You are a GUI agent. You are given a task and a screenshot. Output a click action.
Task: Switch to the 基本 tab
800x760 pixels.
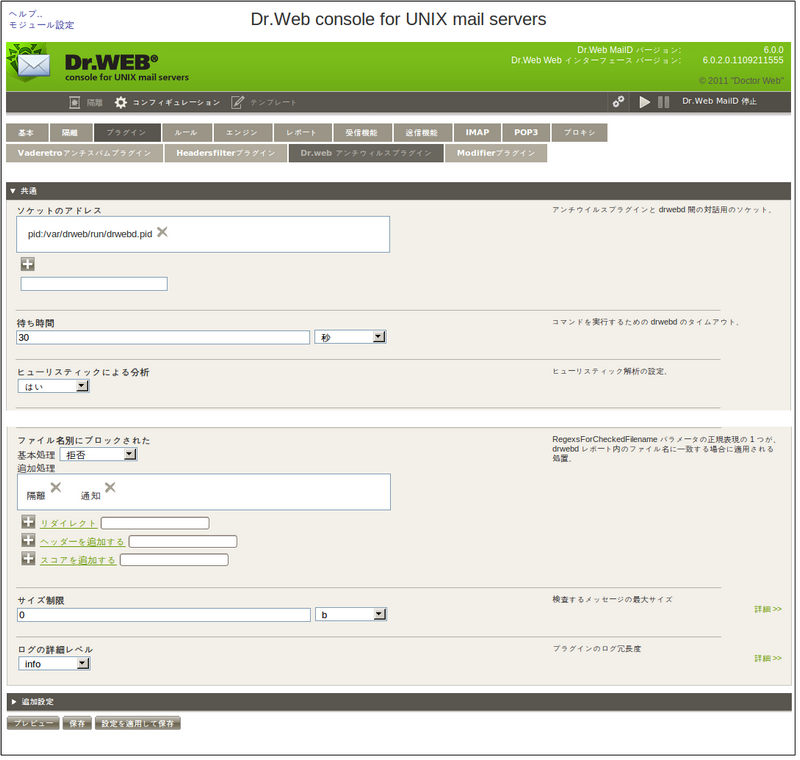pyautogui.click(x=27, y=133)
